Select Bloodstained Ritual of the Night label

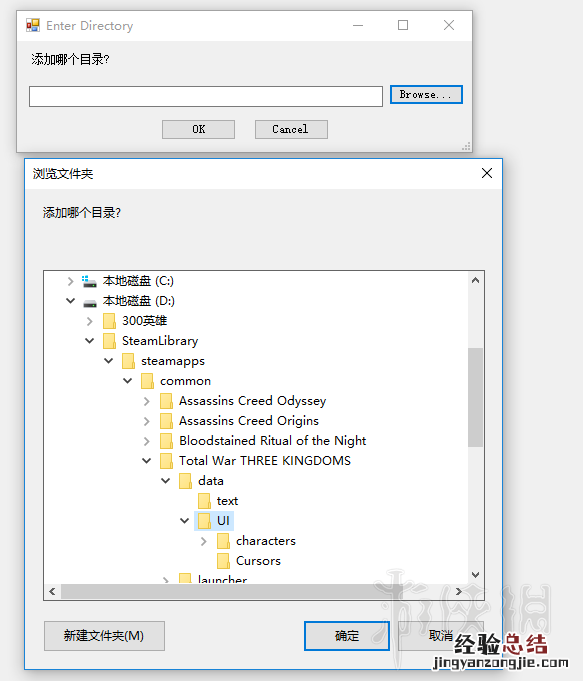coord(273,441)
